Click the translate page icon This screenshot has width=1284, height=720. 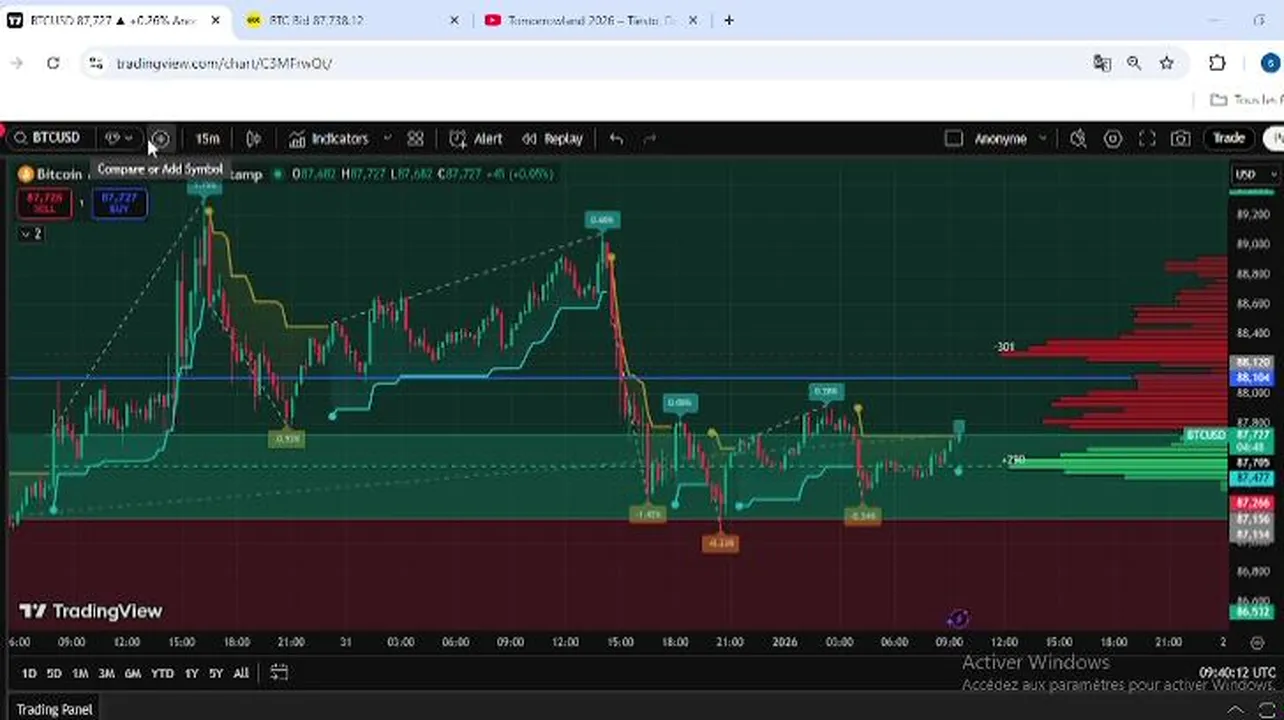click(1102, 63)
